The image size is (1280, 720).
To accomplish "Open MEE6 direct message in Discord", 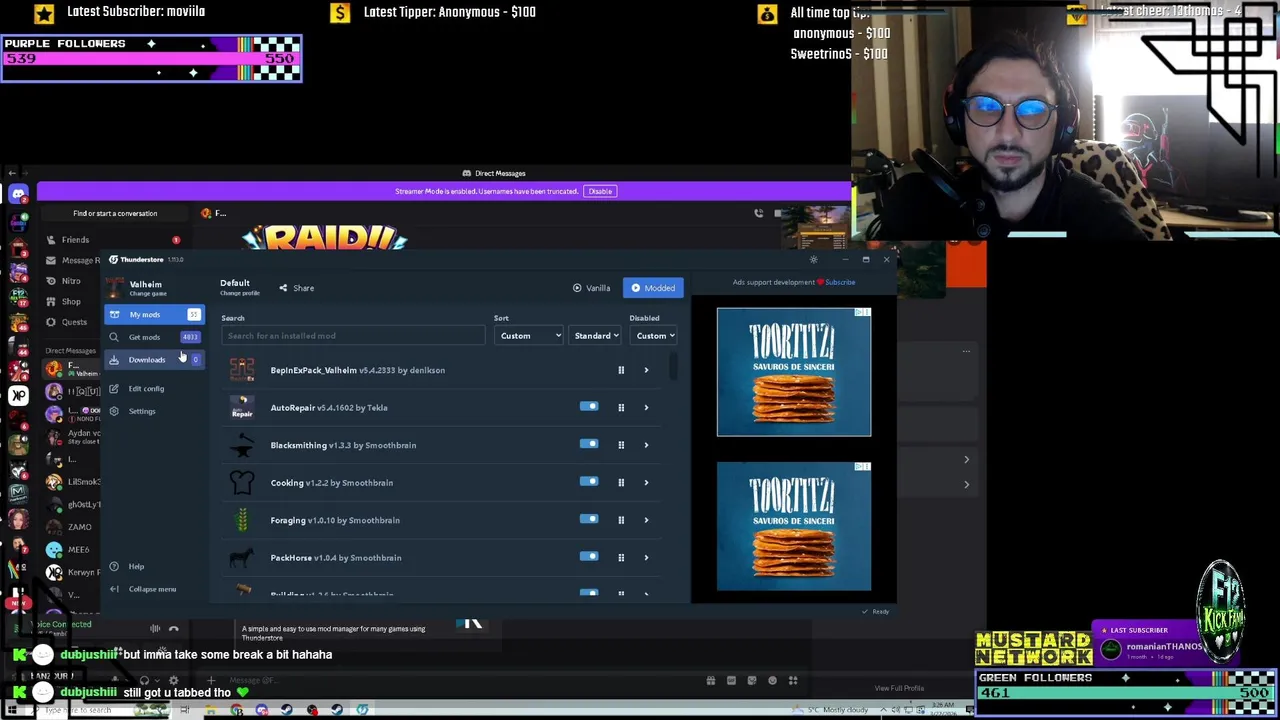I will [78, 550].
